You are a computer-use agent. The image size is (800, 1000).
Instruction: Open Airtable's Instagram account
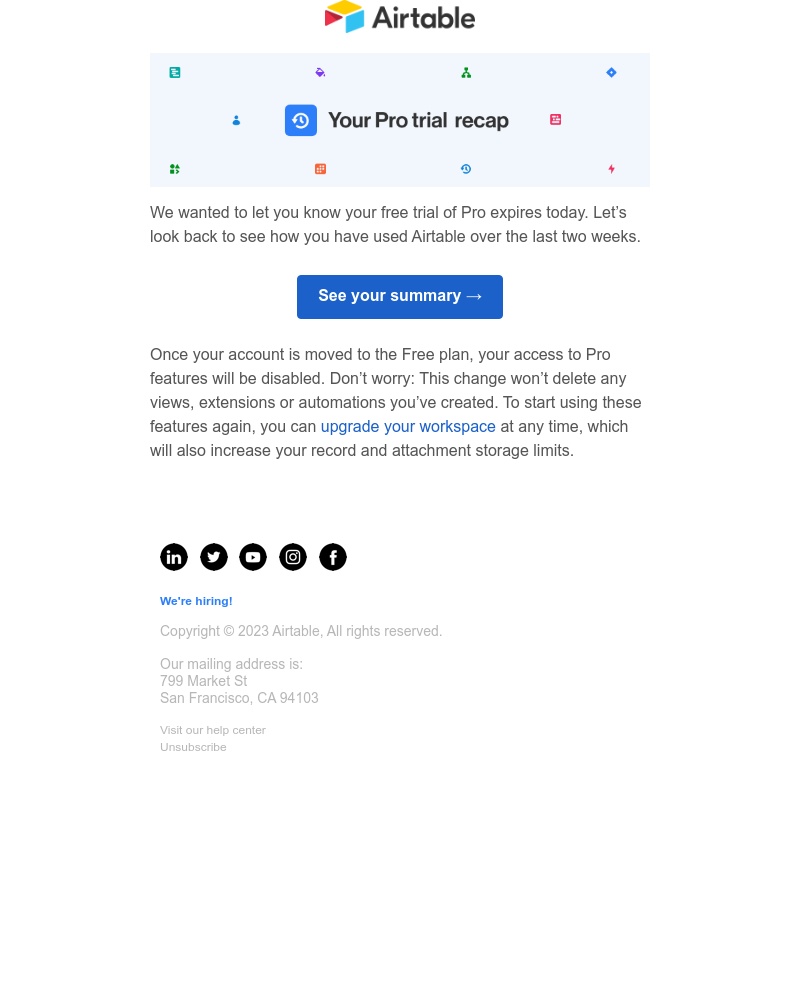293,557
